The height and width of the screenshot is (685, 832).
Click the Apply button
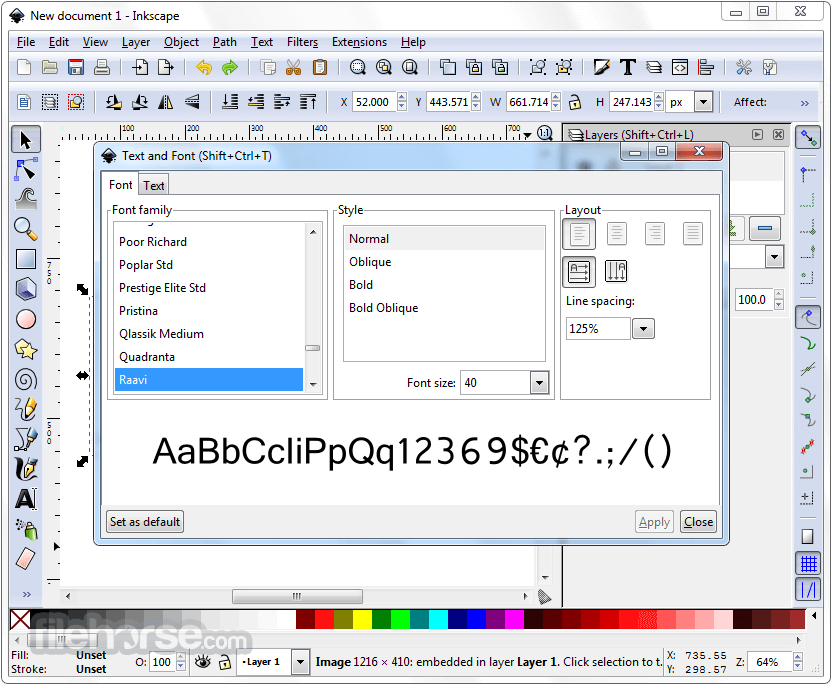click(x=654, y=522)
